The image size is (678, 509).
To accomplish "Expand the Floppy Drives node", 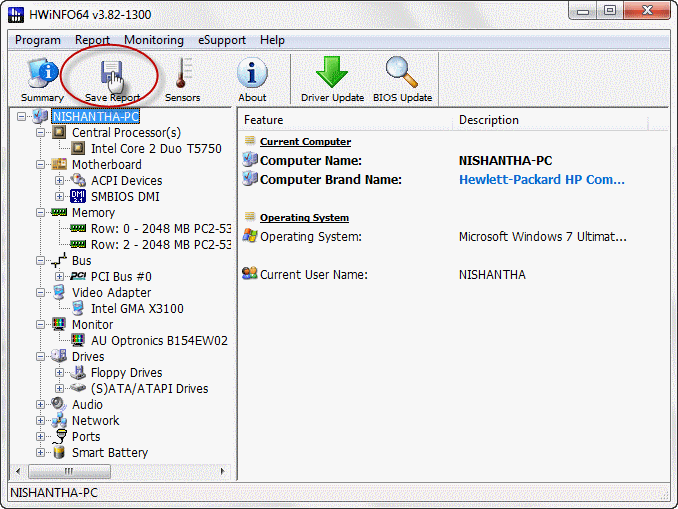I will 59,372.
